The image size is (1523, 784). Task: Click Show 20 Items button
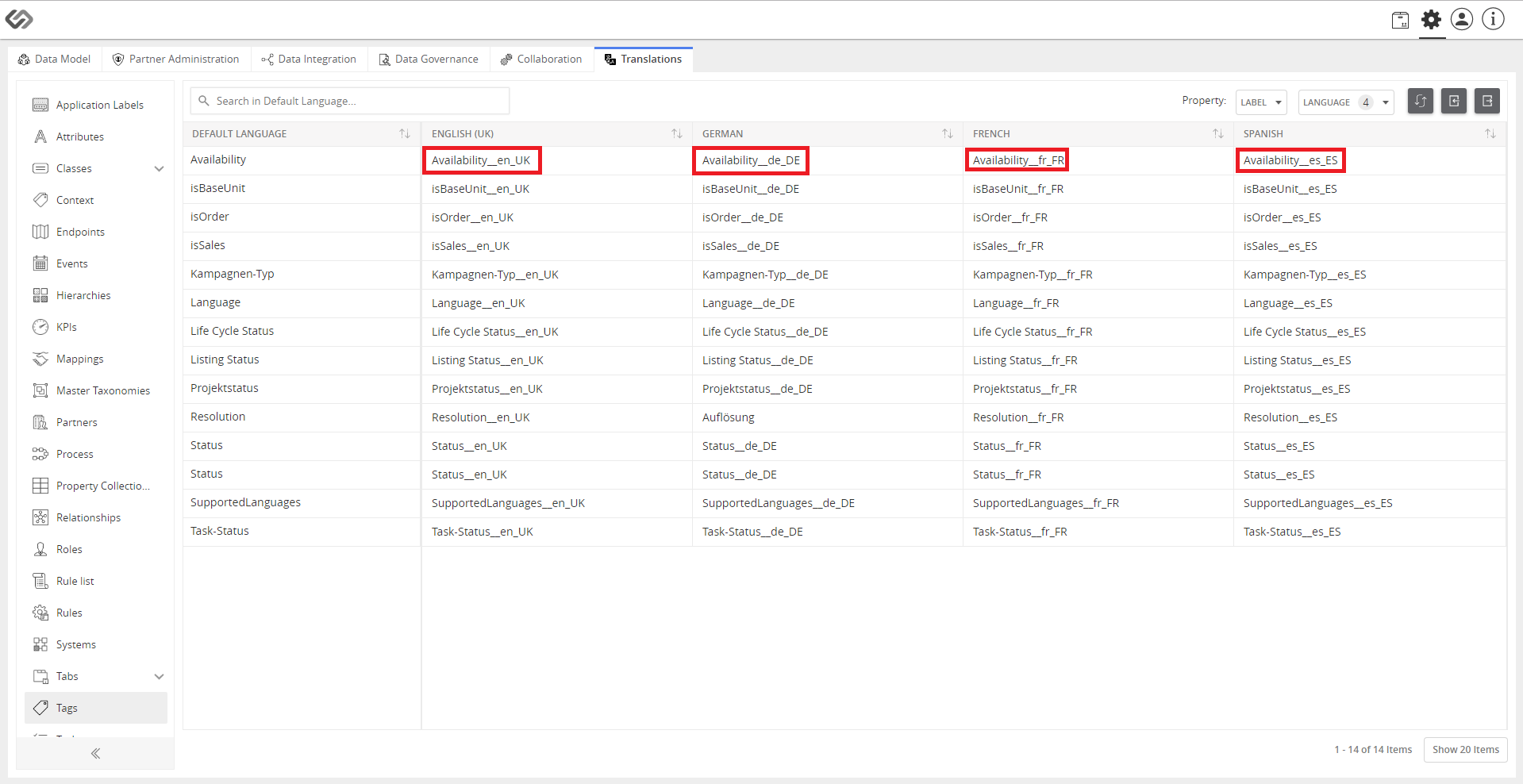click(x=1465, y=749)
